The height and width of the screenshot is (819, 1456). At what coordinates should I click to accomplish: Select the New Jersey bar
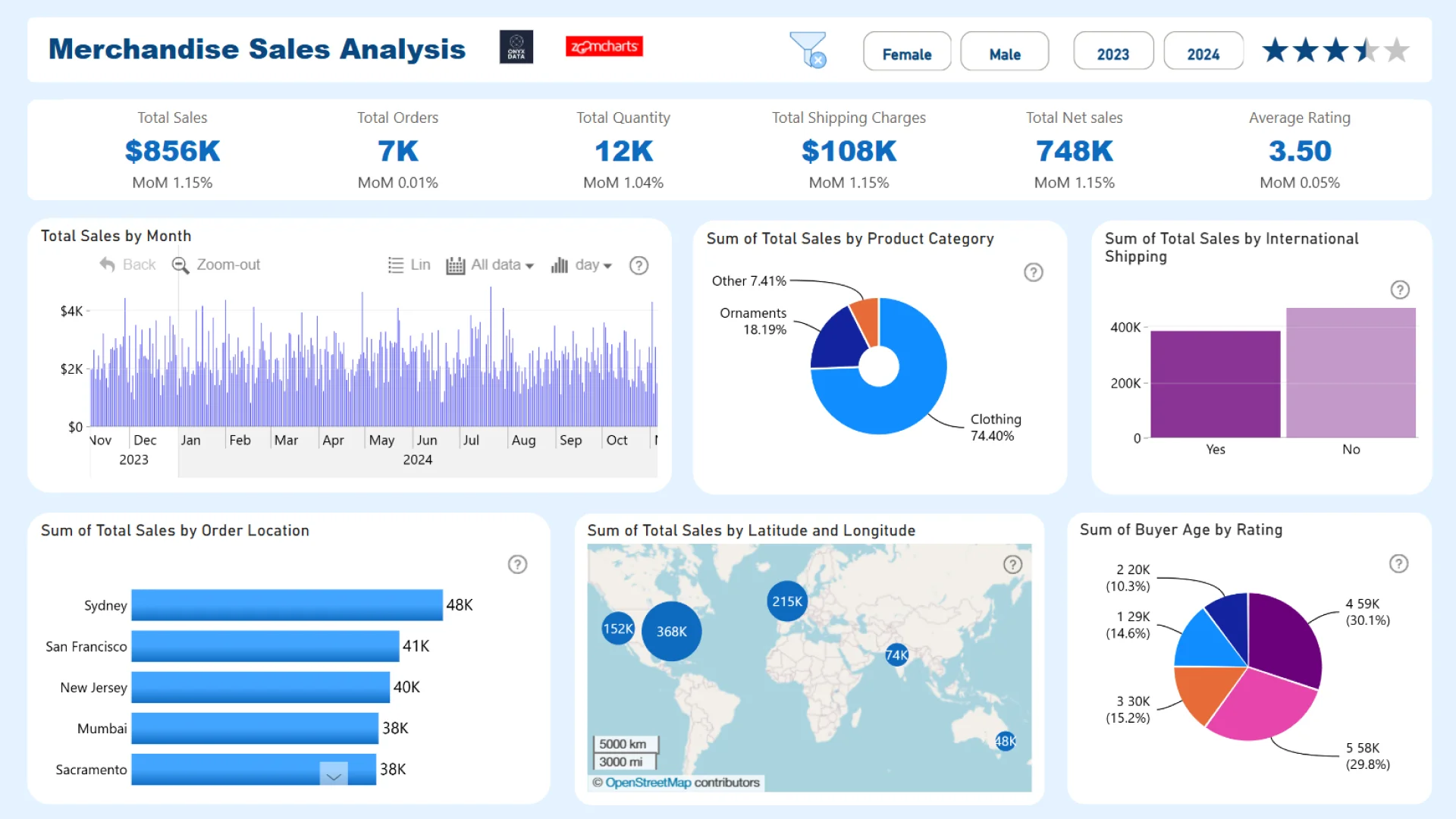point(260,687)
